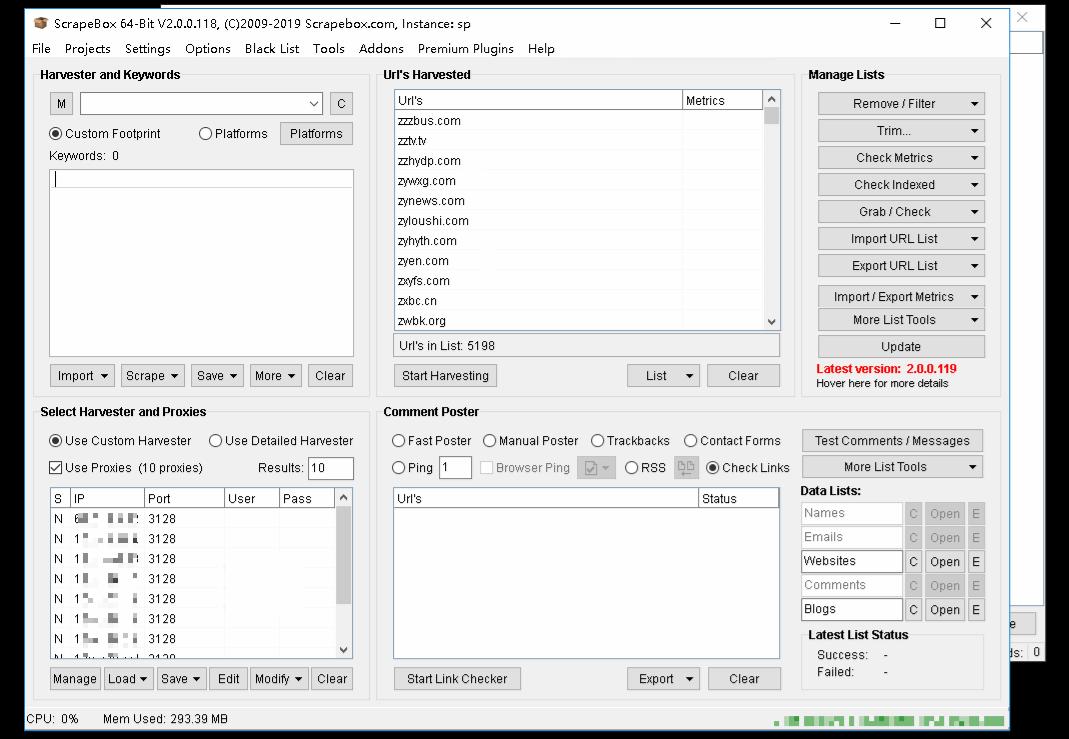This screenshot has width=1069, height=739.
Task: Click the RSS file icon button
Action: pos(686,468)
